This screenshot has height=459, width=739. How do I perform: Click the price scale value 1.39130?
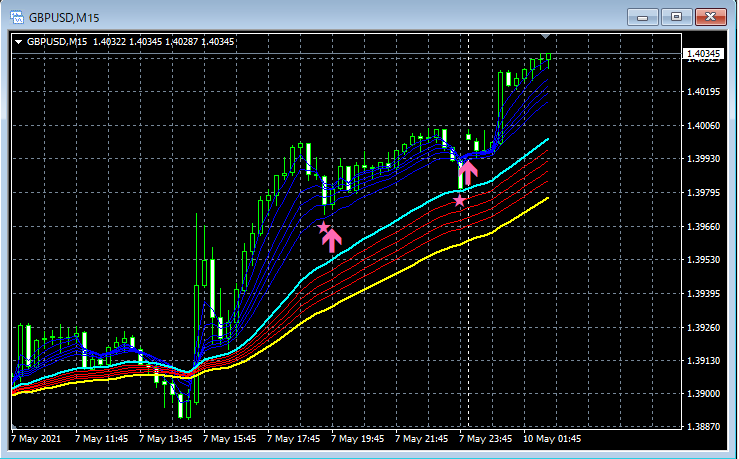point(704,361)
